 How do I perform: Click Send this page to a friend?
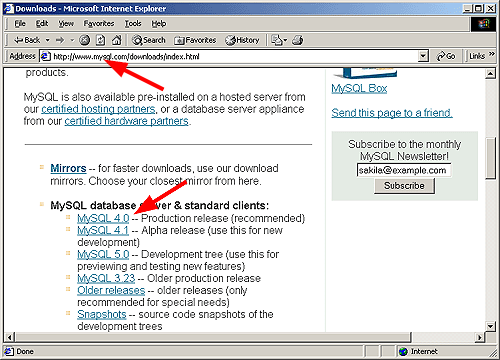point(392,113)
